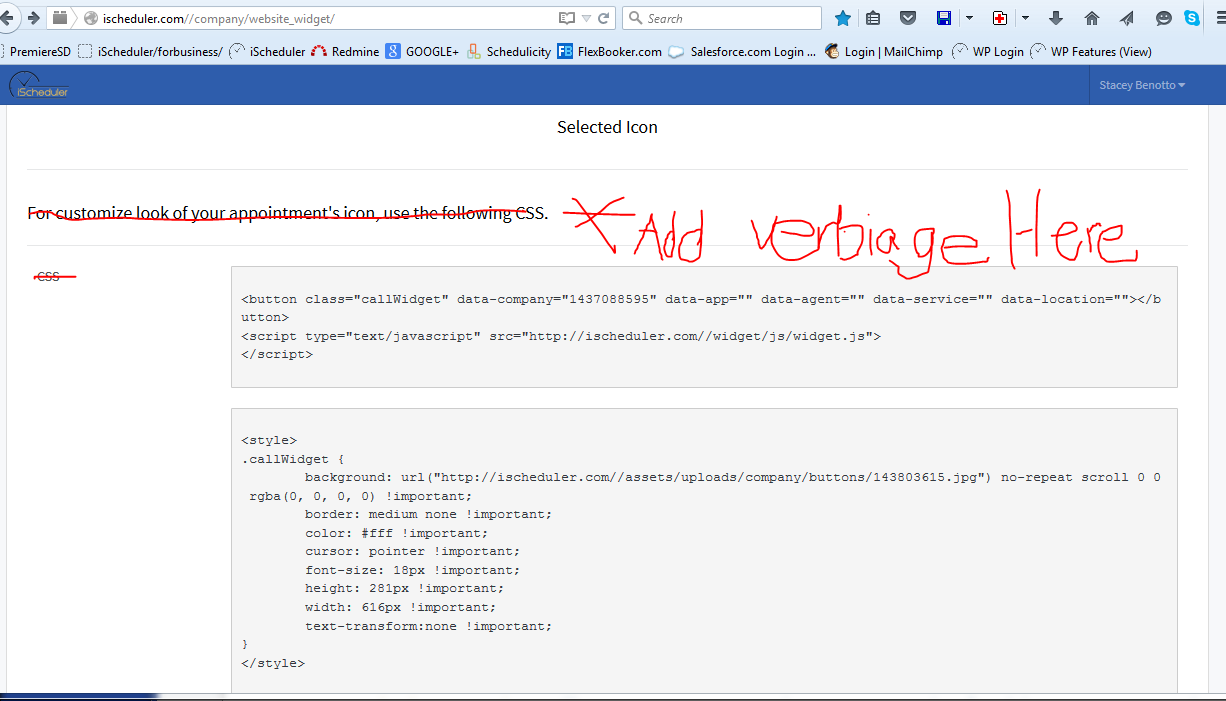Image resolution: width=1226 pixels, height=701 pixels.
Task: Open the Downloads arrow
Action: (1056, 18)
